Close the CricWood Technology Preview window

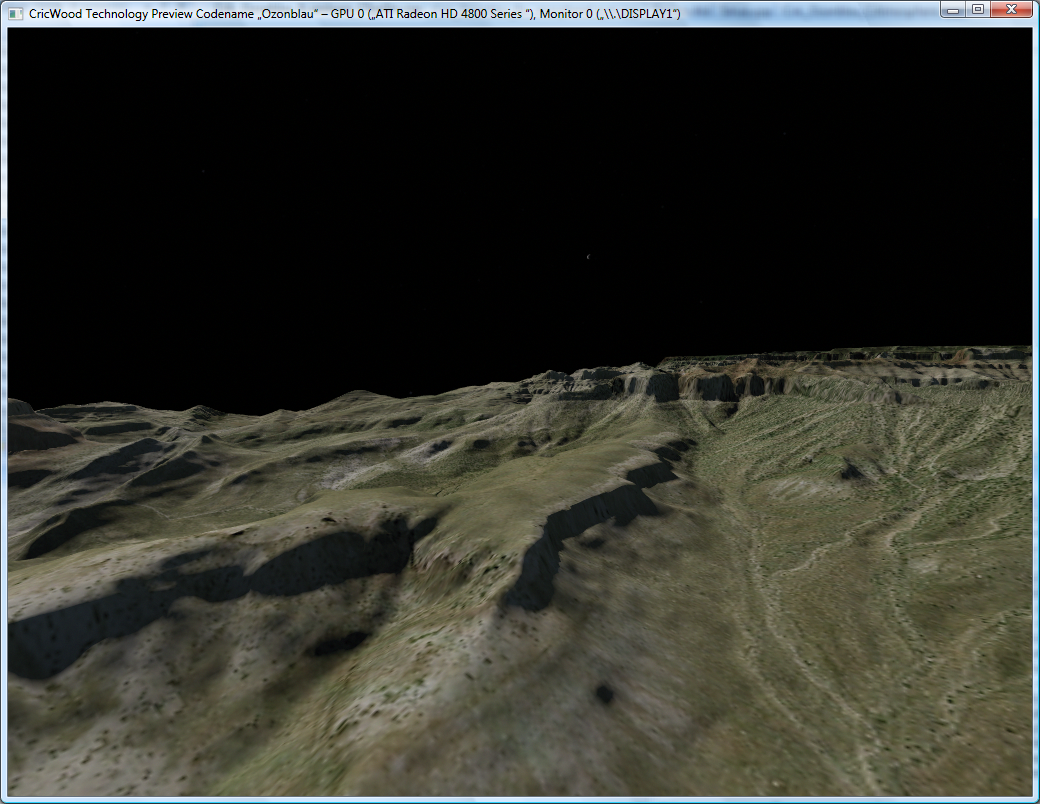tap(1012, 9)
